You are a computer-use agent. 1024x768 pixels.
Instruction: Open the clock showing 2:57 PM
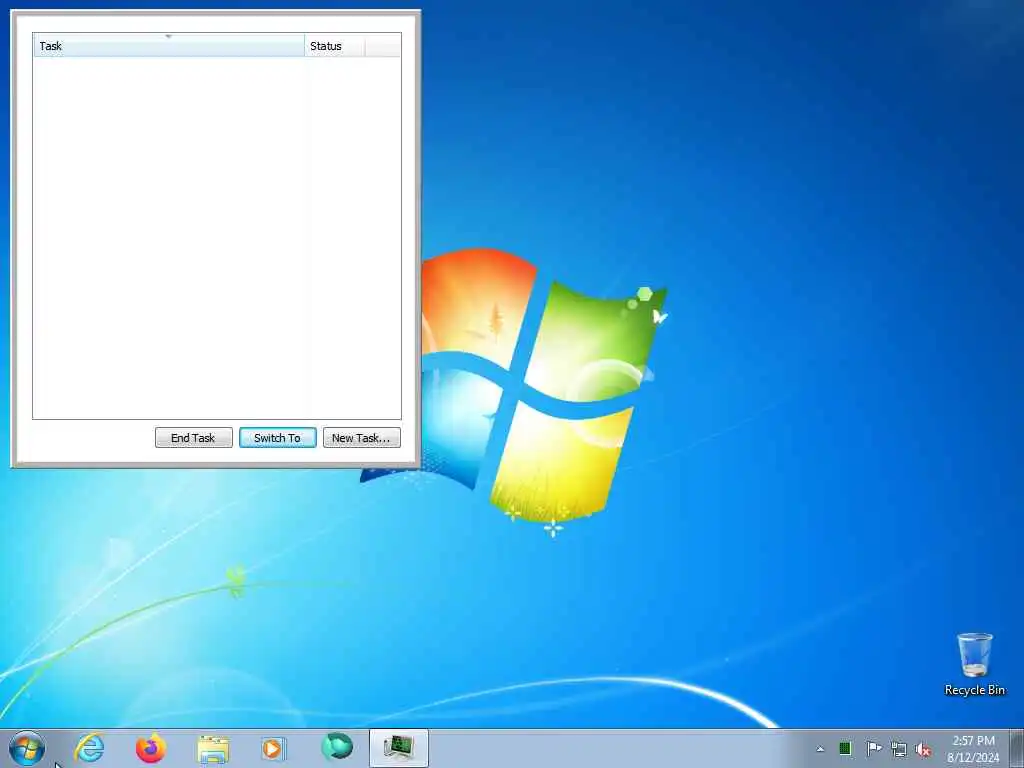973,749
